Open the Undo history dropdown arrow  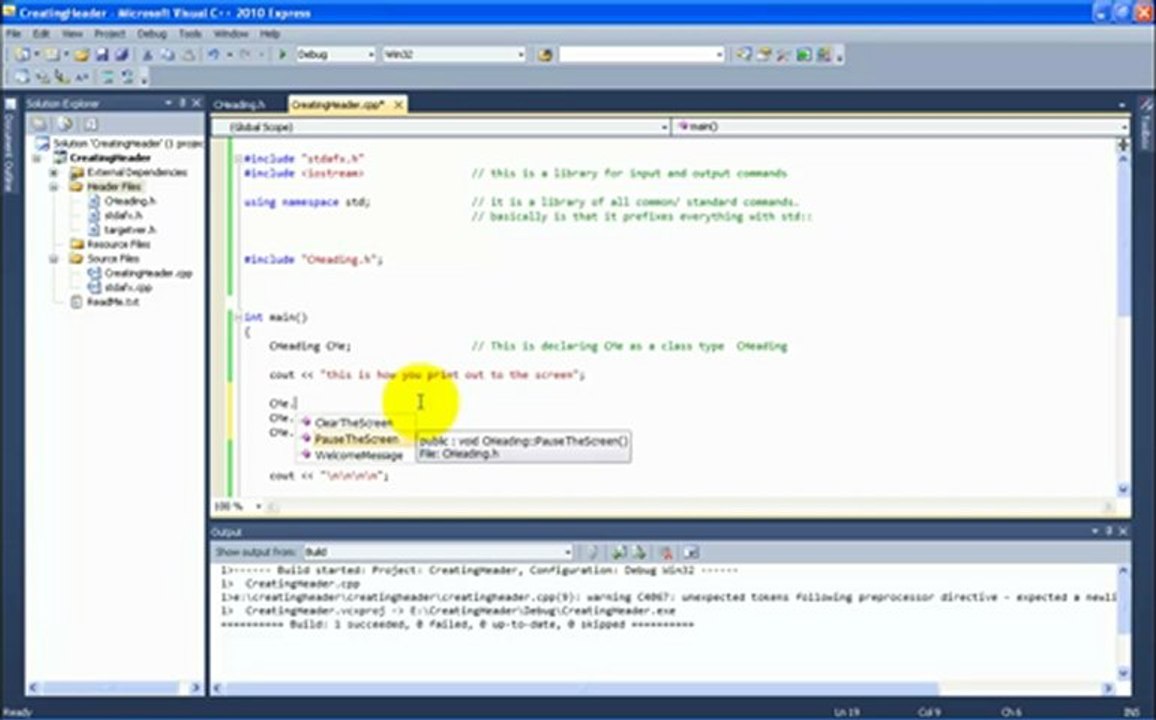coord(229,55)
